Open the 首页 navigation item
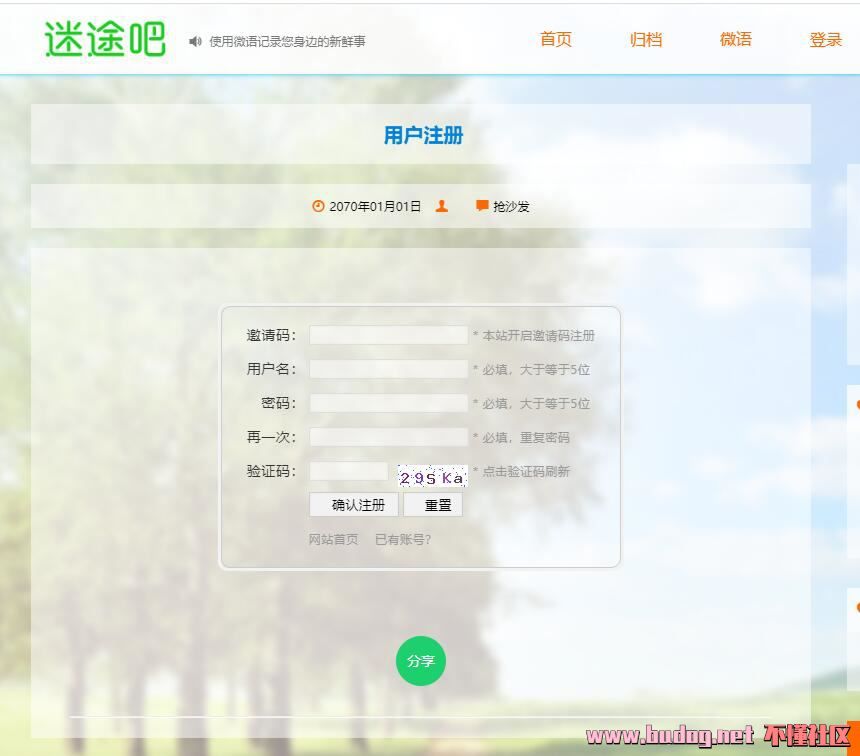 [x=556, y=39]
